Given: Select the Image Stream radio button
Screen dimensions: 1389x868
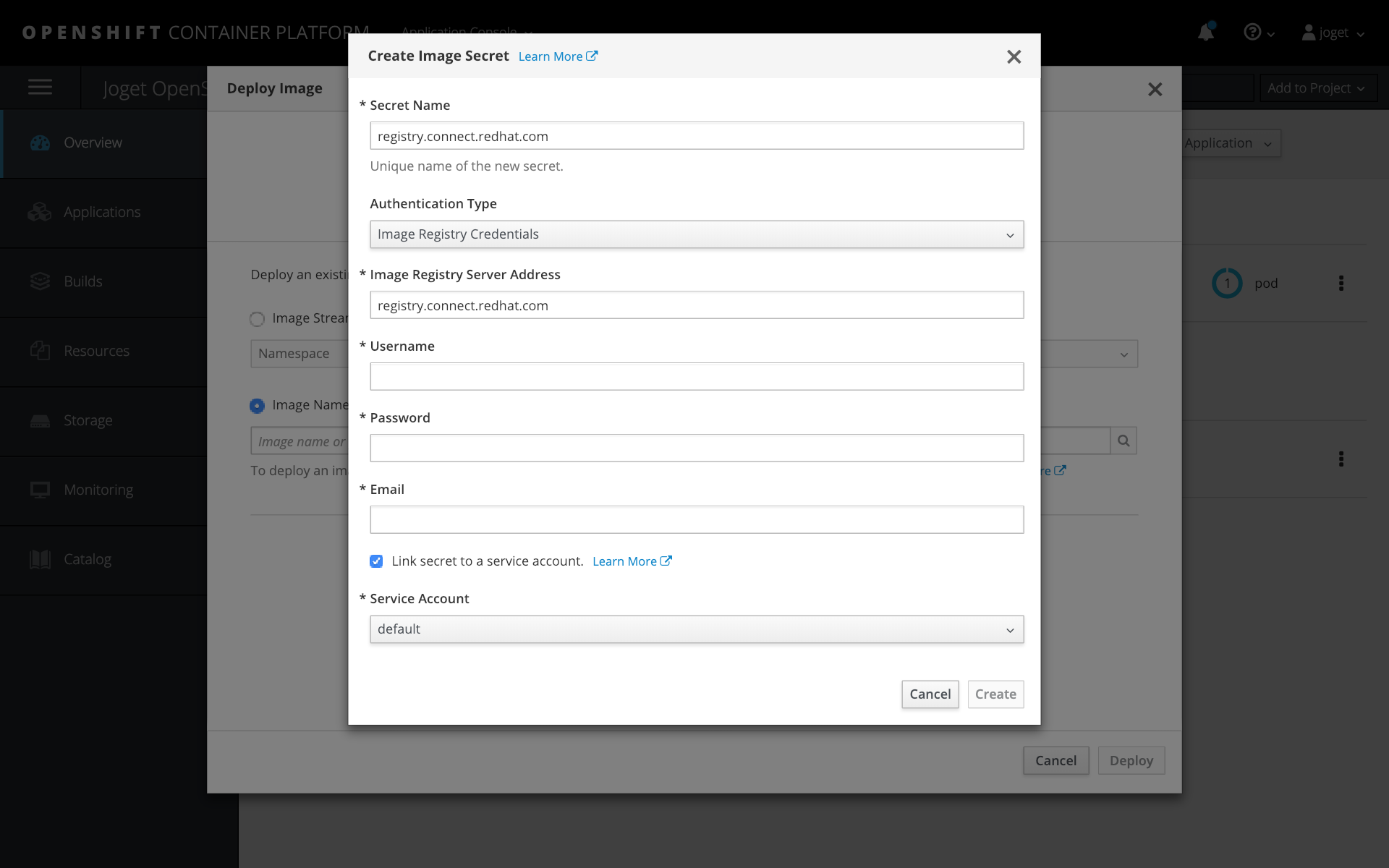Looking at the screenshot, I should click(x=257, y=319).
